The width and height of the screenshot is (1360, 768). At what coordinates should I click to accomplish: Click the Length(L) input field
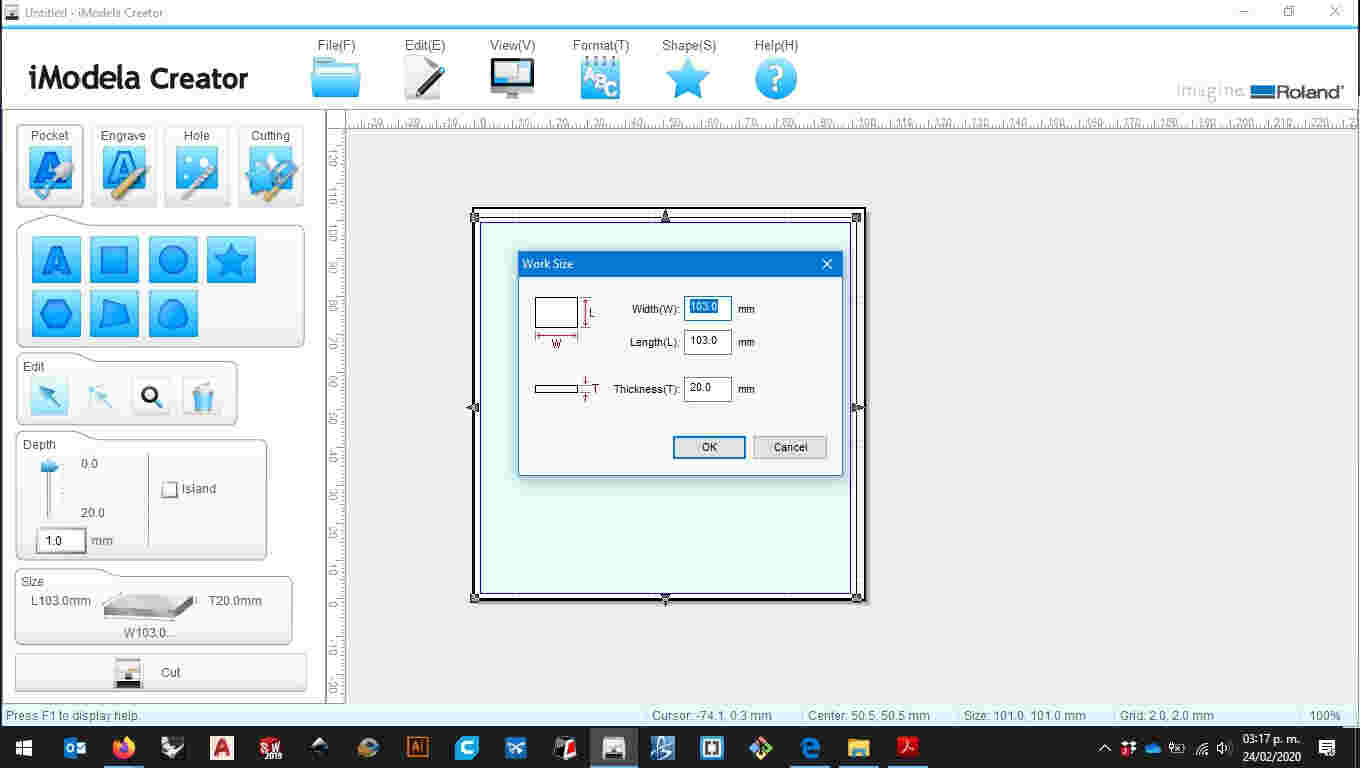coord(708,342)
